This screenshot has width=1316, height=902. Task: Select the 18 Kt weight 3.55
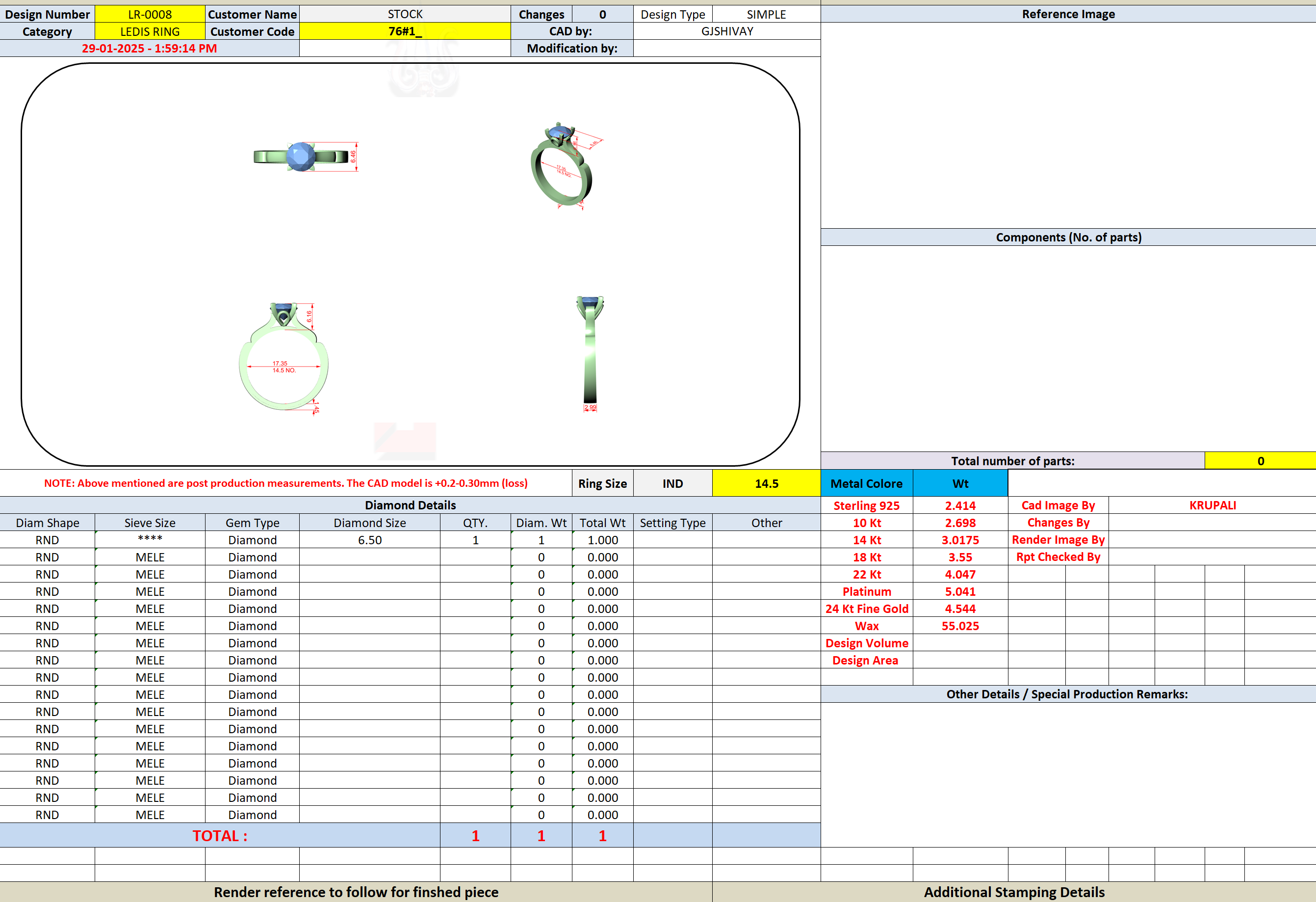(x=960, y=557)
